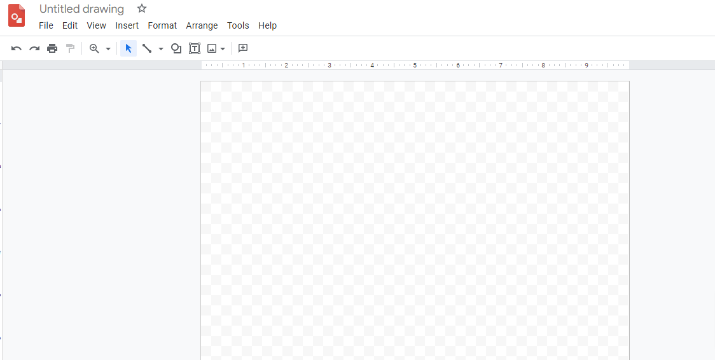Open the Edit menu

[x=70, y=26]
